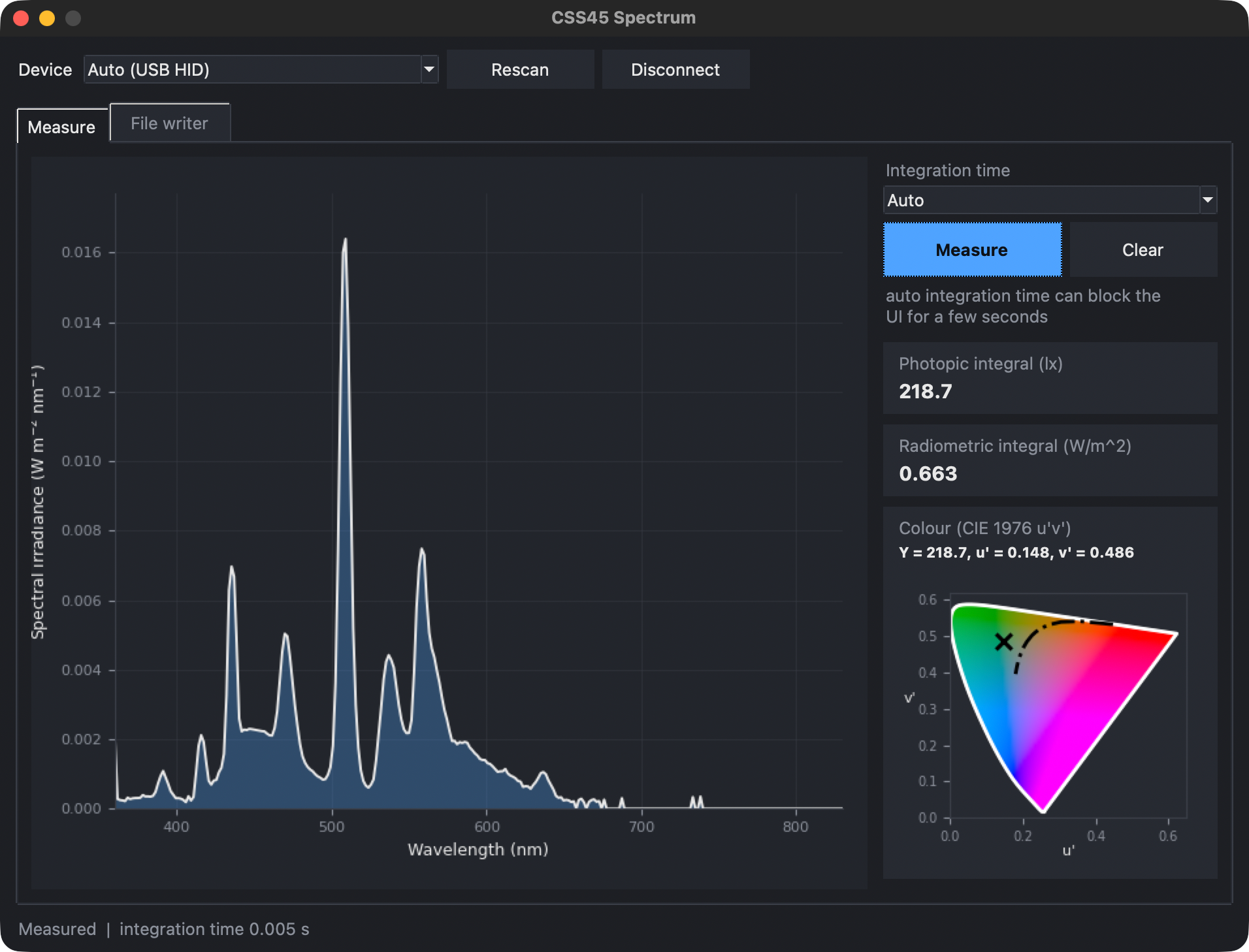This screenshot has width=1249, height=952.
Task: Minimize window with the yellow button
Action: click(47, 18)
